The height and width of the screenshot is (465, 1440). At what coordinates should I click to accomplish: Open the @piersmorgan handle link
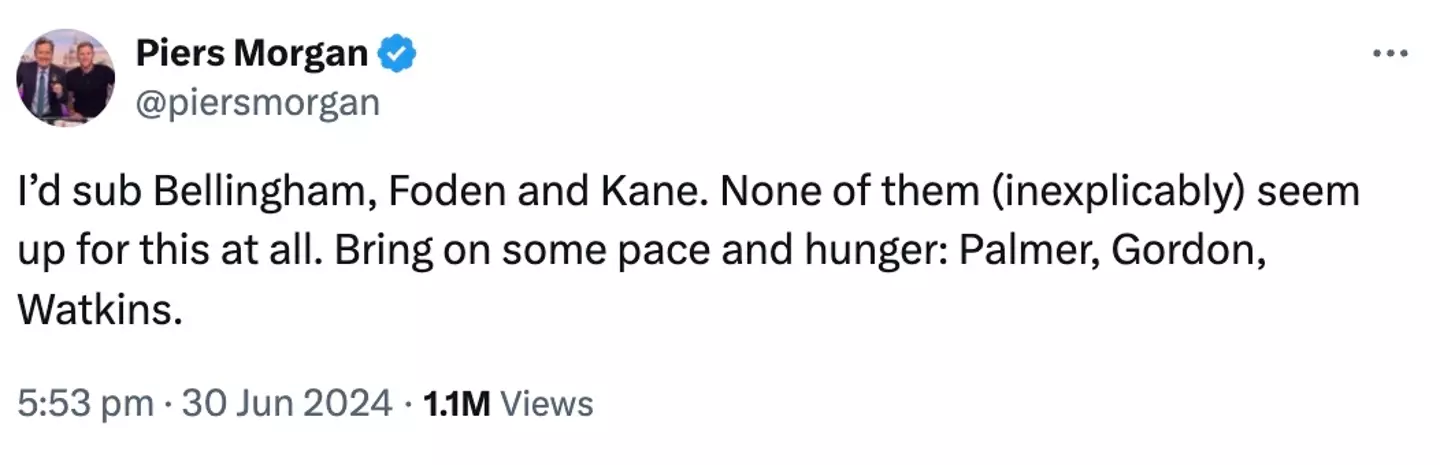tap(257, 103)
